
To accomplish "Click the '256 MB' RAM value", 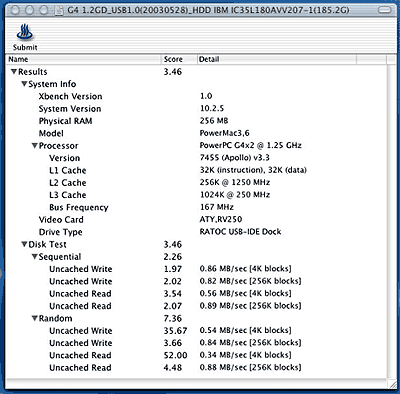I will click(x=214, y=121).
